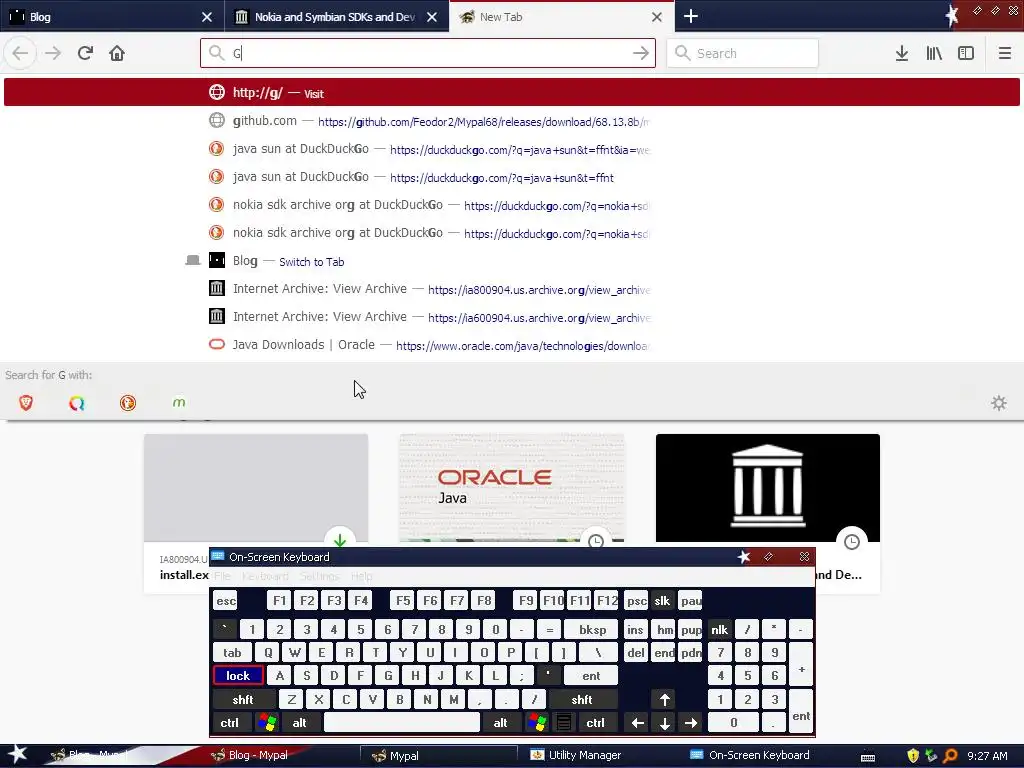The height and width of the screenshot is (768, 1024).
Task: Open search settings gear icon
Action: tap(999, 403)
